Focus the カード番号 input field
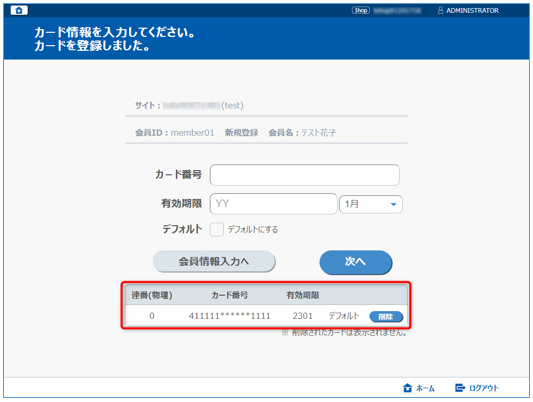The height and width of the screenshot is (402, 533). click(x=305, y=175)
